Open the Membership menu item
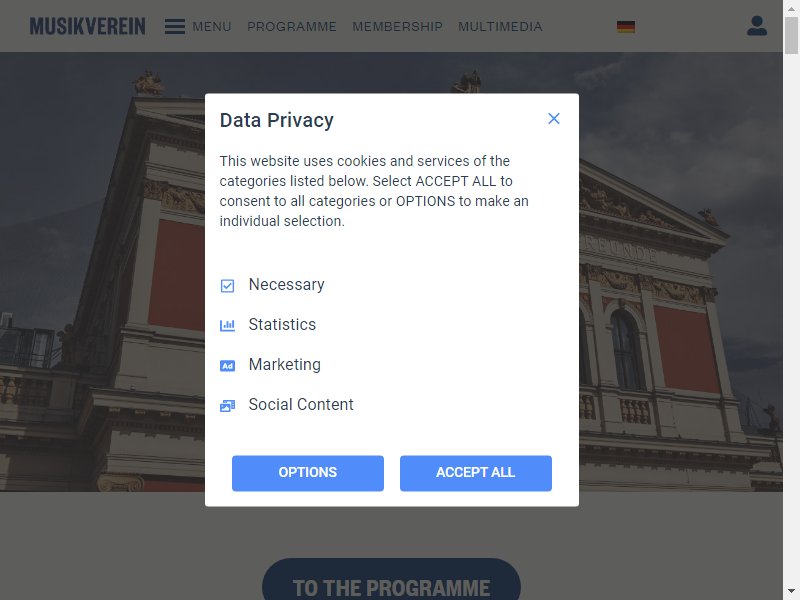This screenshot has height=600, width=800. click(x=397, y=27)
